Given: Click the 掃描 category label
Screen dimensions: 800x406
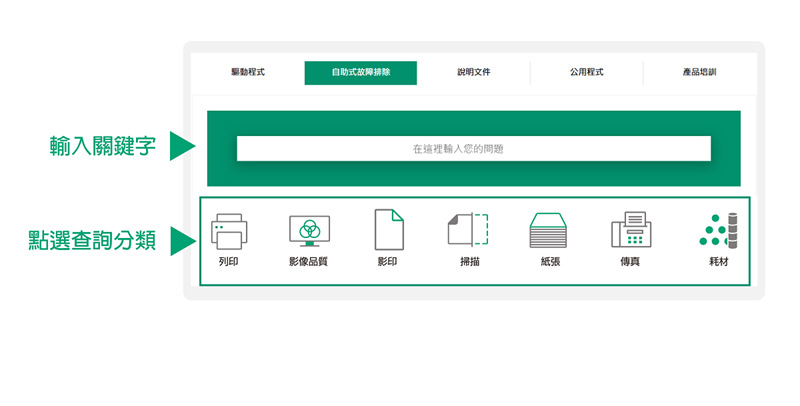Looking at the screenshot, I should click(468, 262).
